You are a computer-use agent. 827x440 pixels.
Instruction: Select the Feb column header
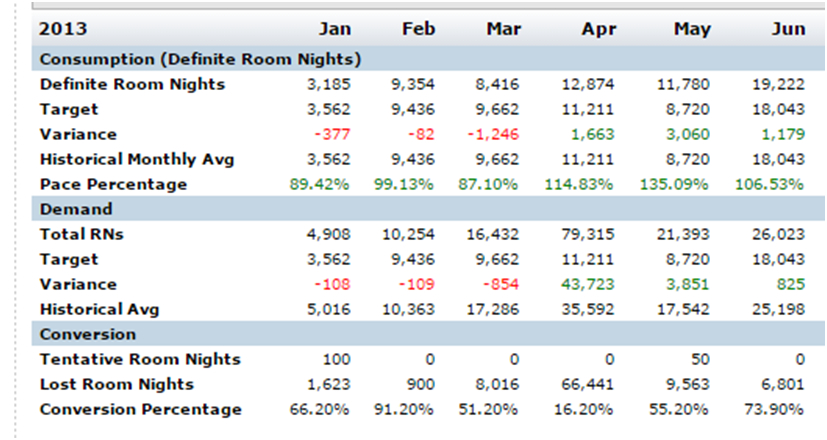coord(419,28)
